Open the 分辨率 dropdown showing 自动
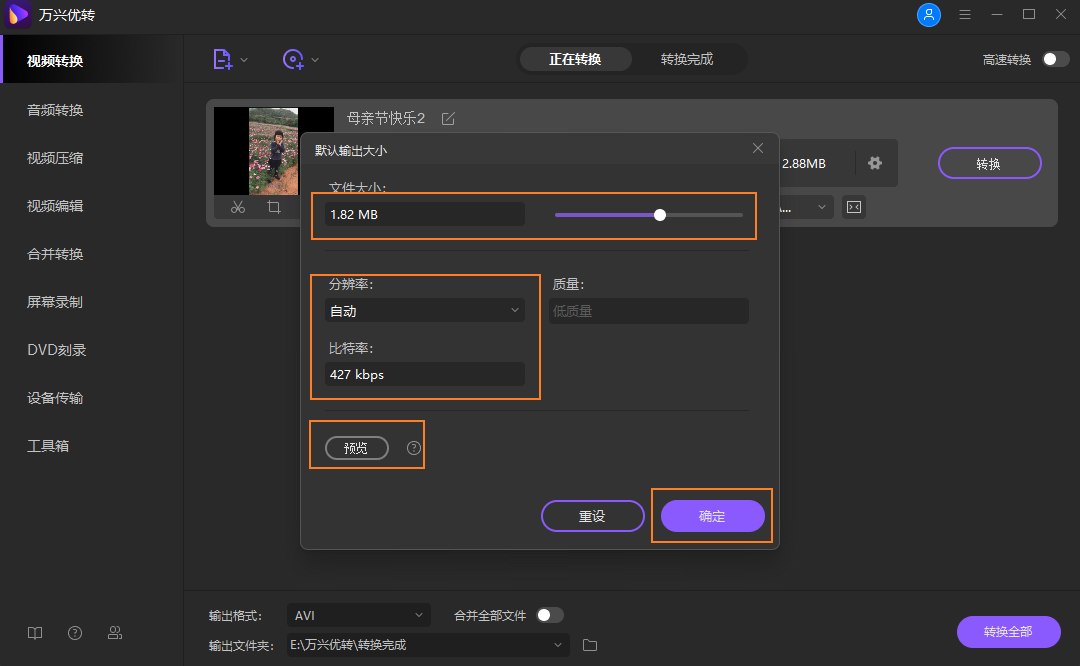This screenshot has height=666, width=1080. point(424,310)
